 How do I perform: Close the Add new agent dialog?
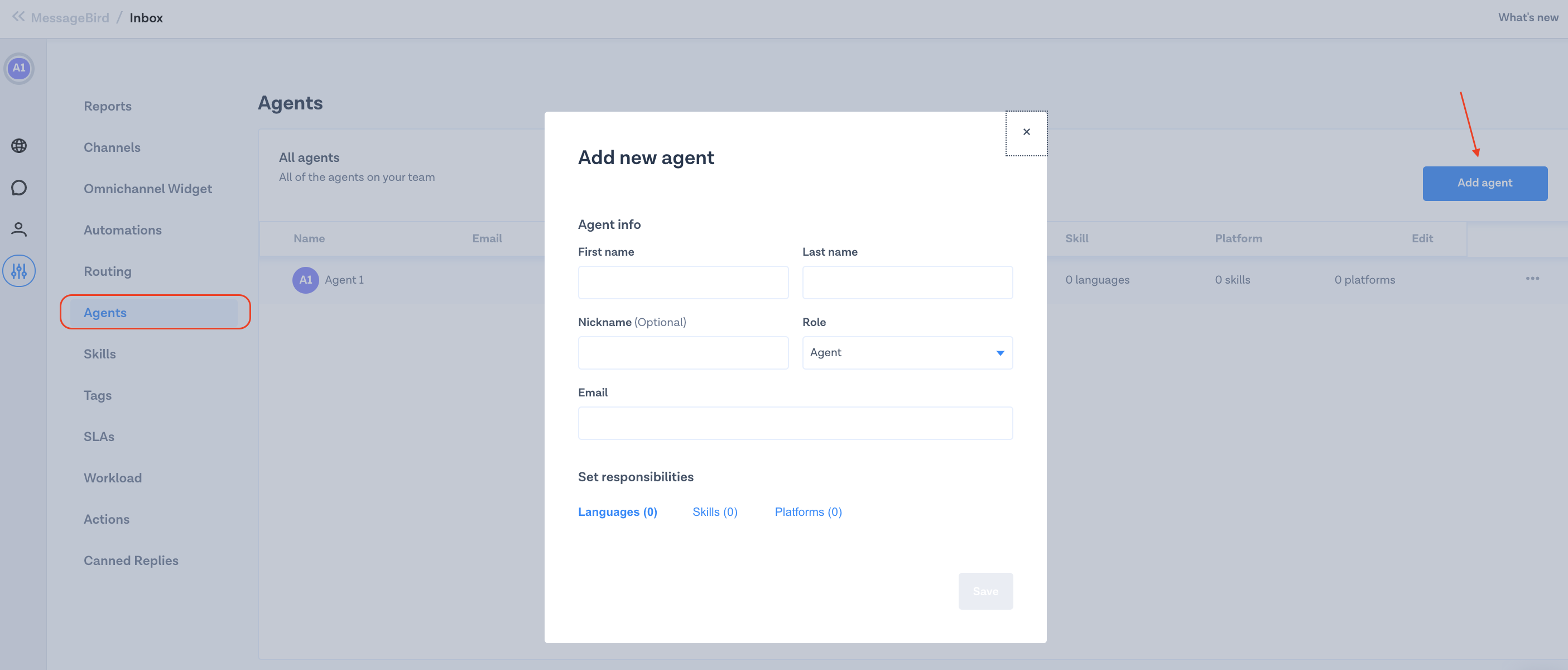click(x=1026, y=132)
